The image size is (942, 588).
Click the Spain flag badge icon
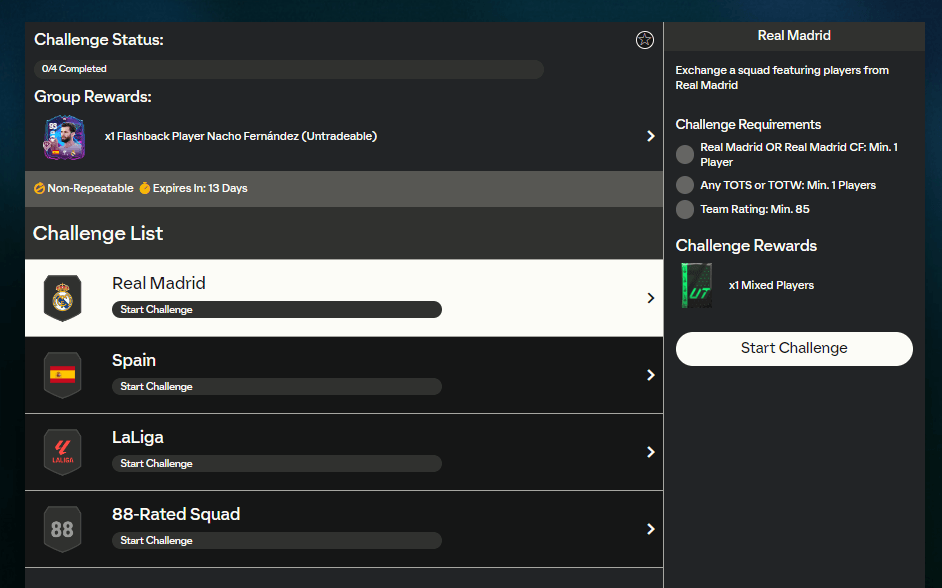[62, 375]
